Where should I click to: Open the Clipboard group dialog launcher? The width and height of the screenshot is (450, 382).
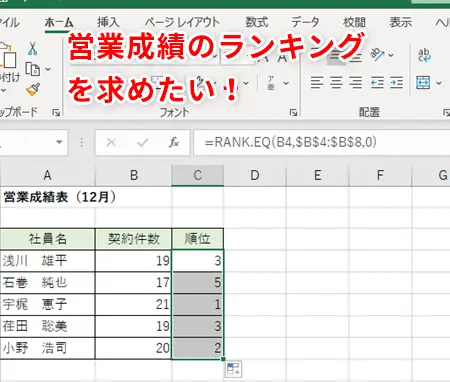click(56, 113)
